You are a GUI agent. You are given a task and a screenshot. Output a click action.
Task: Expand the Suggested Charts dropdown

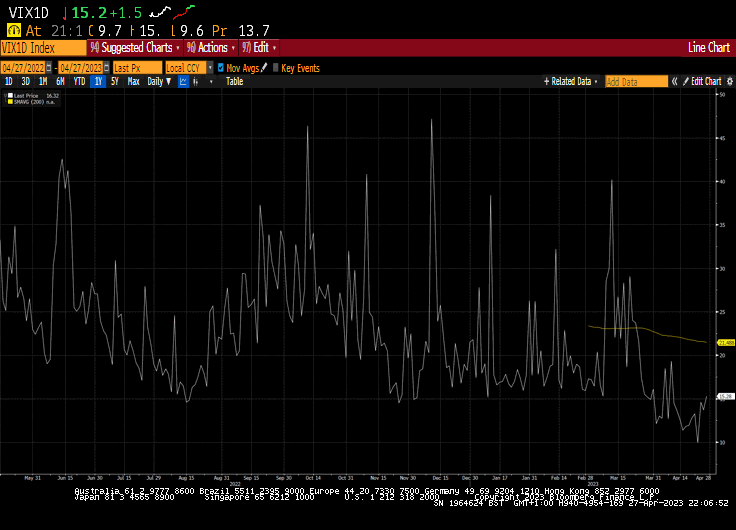[x=135, y=47]
